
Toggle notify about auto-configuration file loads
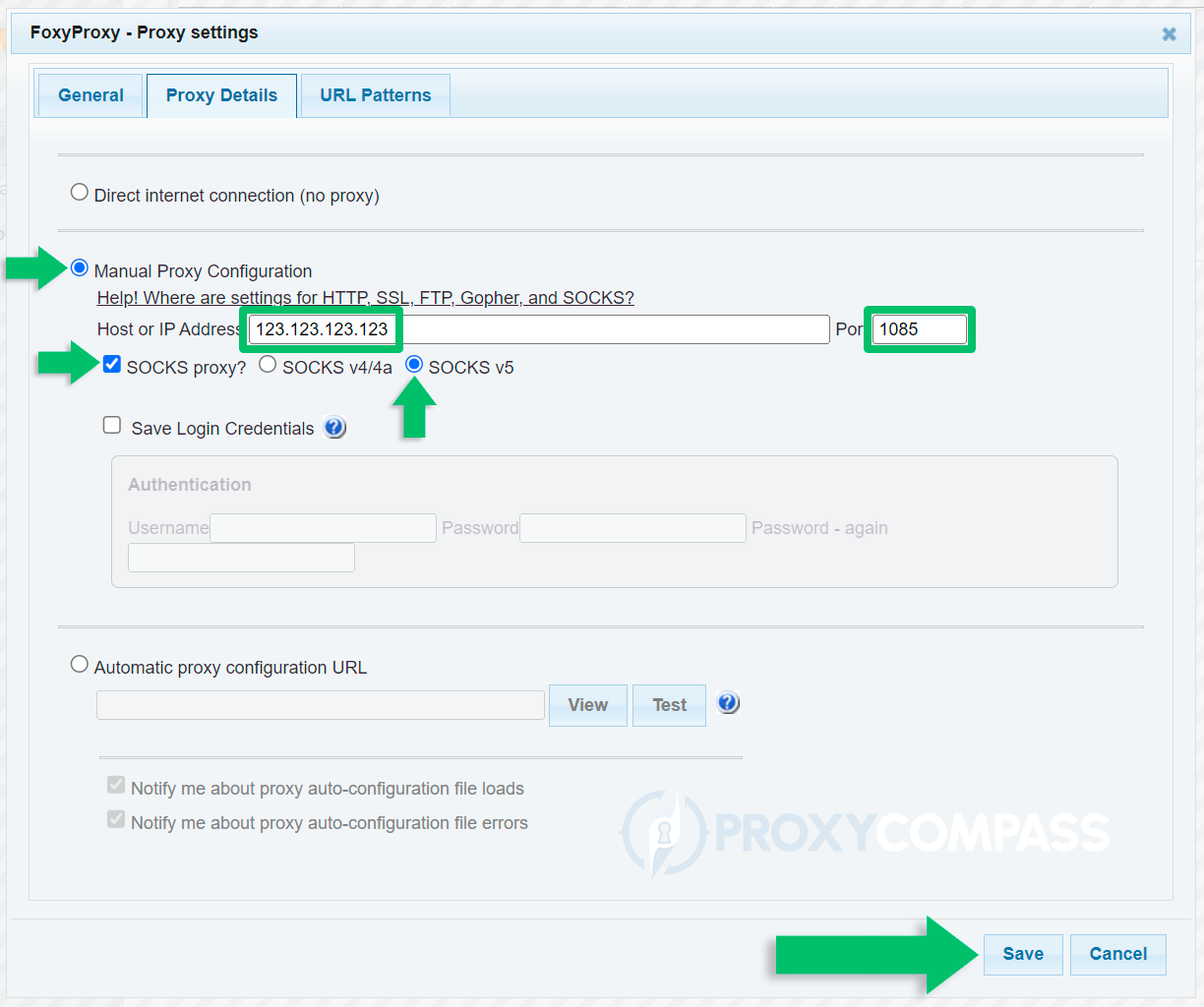[116, 785]
